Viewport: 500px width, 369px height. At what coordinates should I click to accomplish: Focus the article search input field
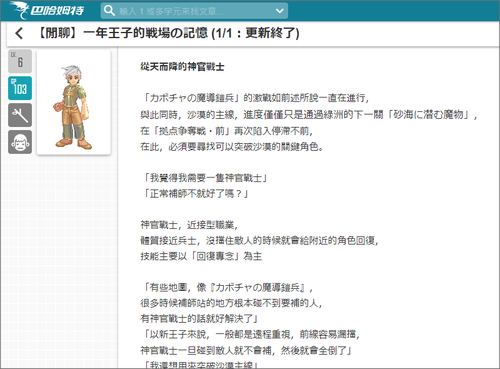point(194,11)
